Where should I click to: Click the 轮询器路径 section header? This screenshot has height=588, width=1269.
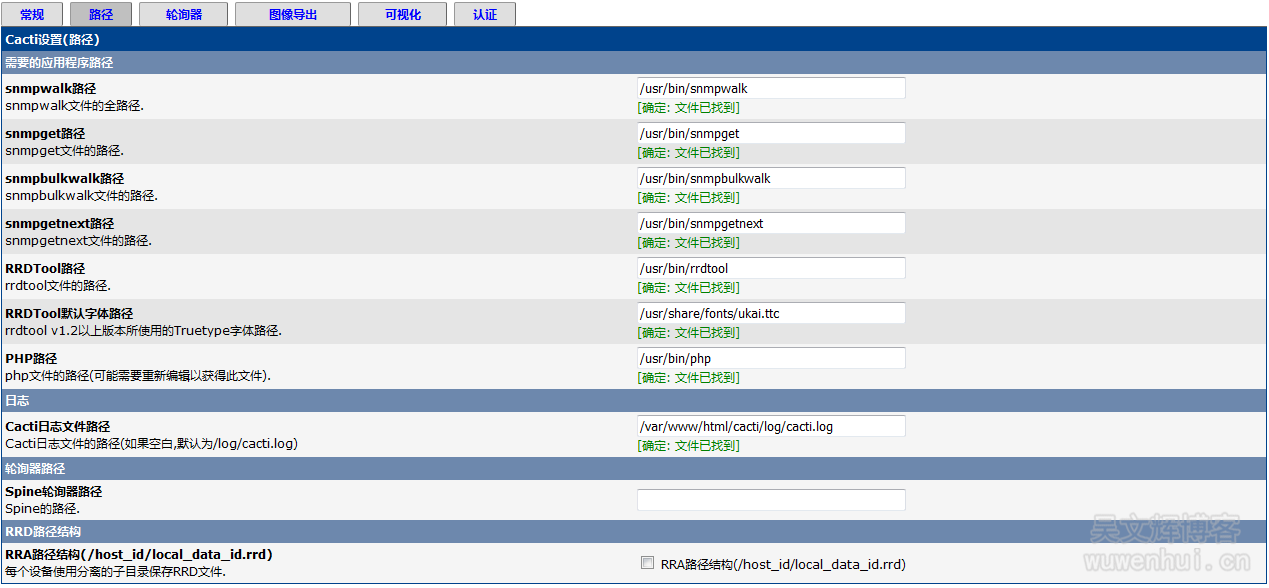tap(35, 469)
